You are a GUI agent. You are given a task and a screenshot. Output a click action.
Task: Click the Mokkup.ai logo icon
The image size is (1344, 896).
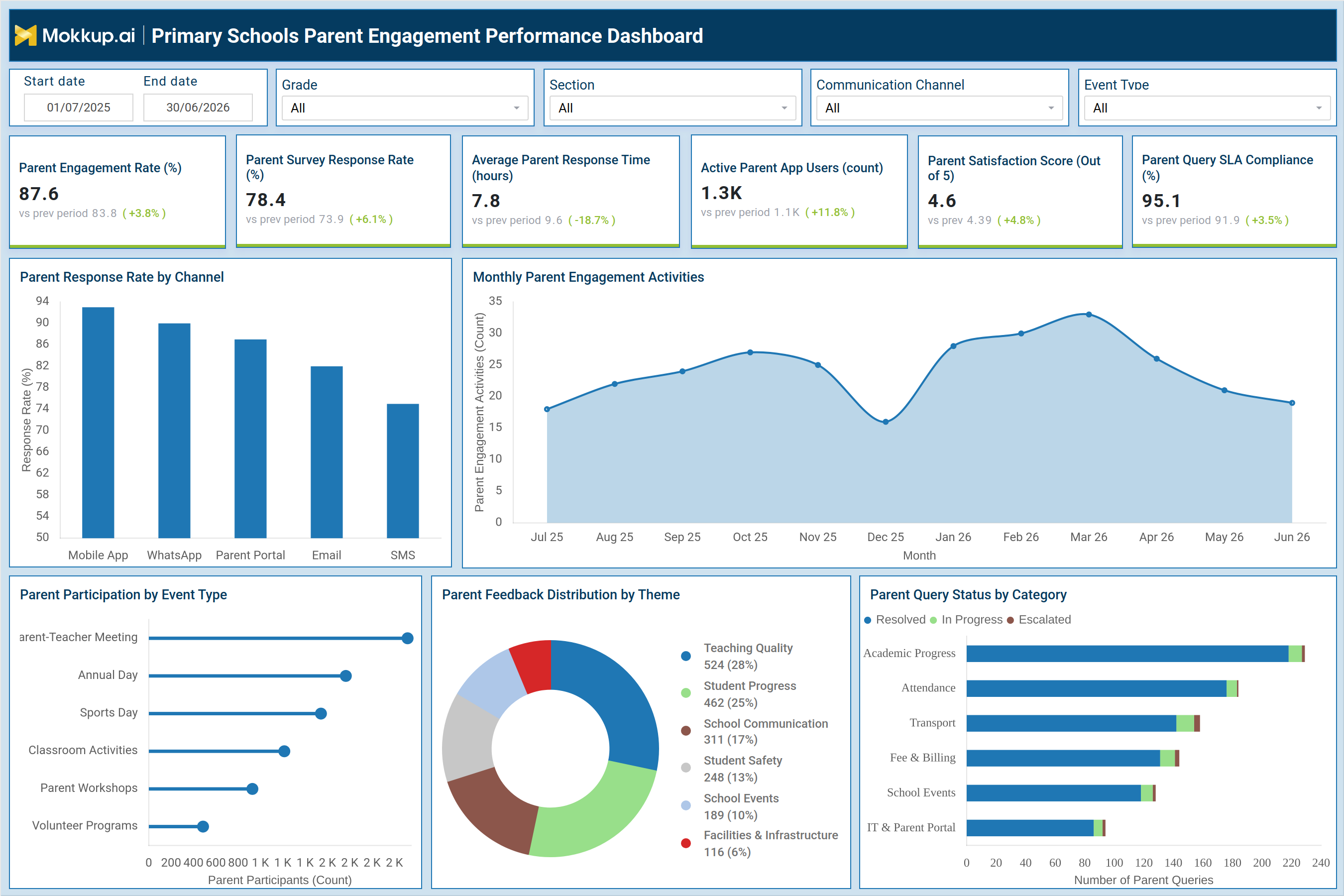[26, 35]
